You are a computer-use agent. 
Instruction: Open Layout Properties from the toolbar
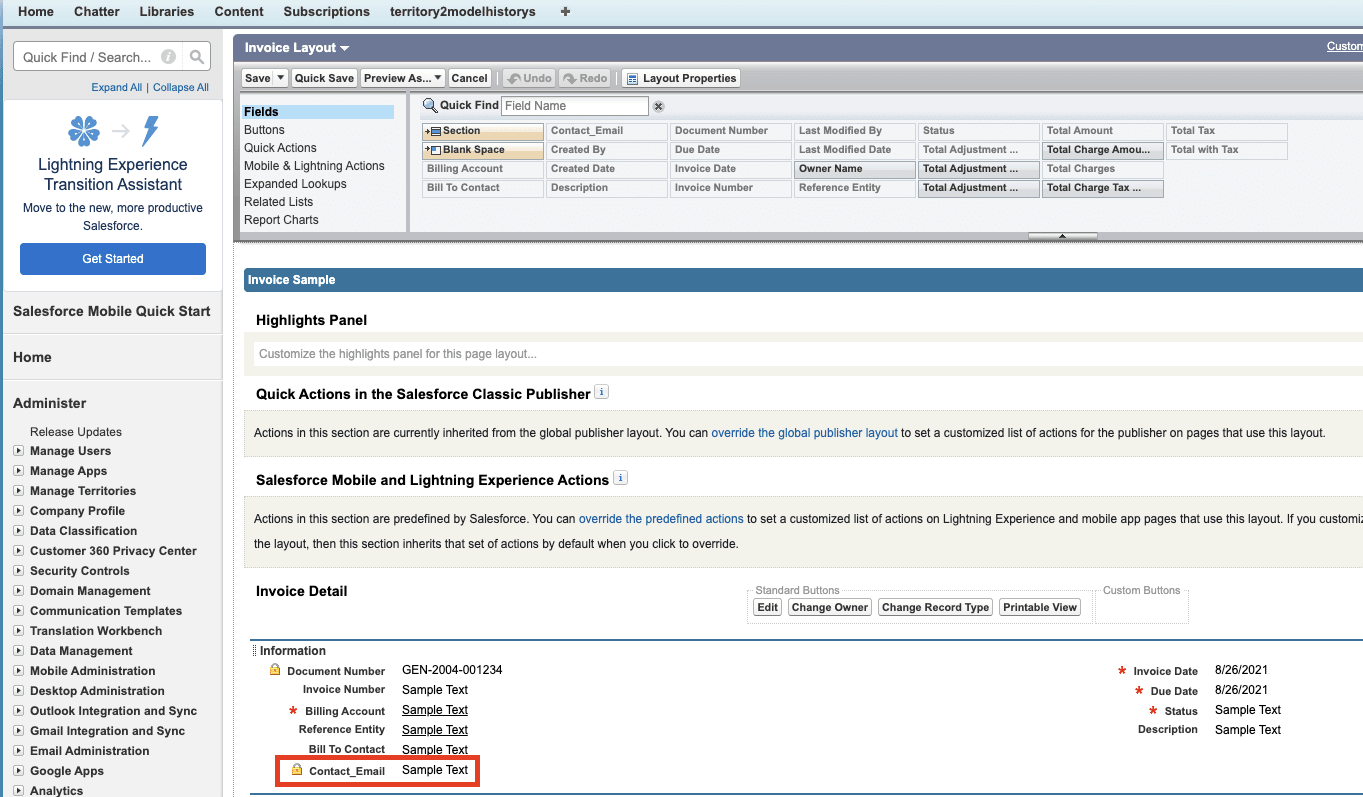[680, 78]
